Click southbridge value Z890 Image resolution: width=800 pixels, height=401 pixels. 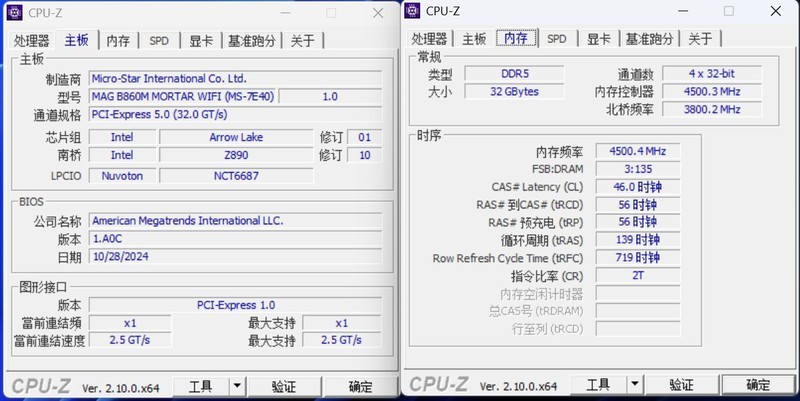tap(236, 155)
